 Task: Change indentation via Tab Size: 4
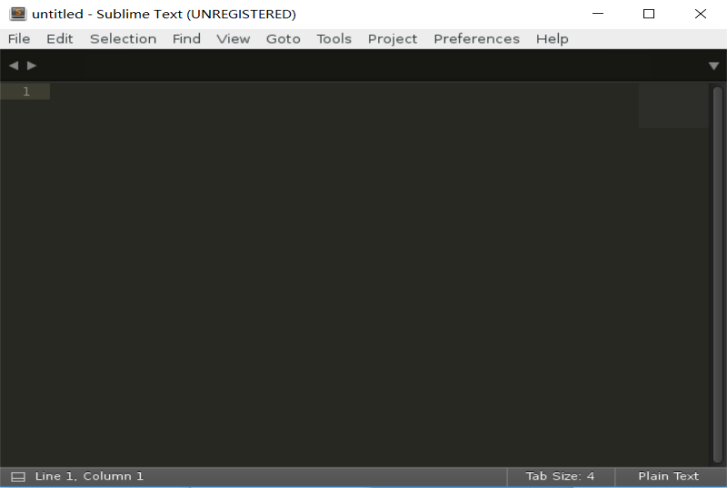(560, 476)
